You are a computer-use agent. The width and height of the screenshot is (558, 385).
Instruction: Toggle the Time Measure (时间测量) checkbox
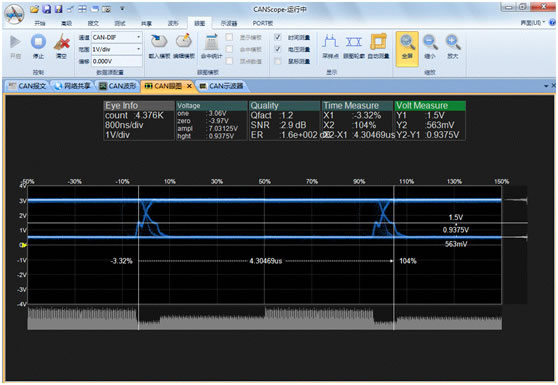click(x=278, y=37)
